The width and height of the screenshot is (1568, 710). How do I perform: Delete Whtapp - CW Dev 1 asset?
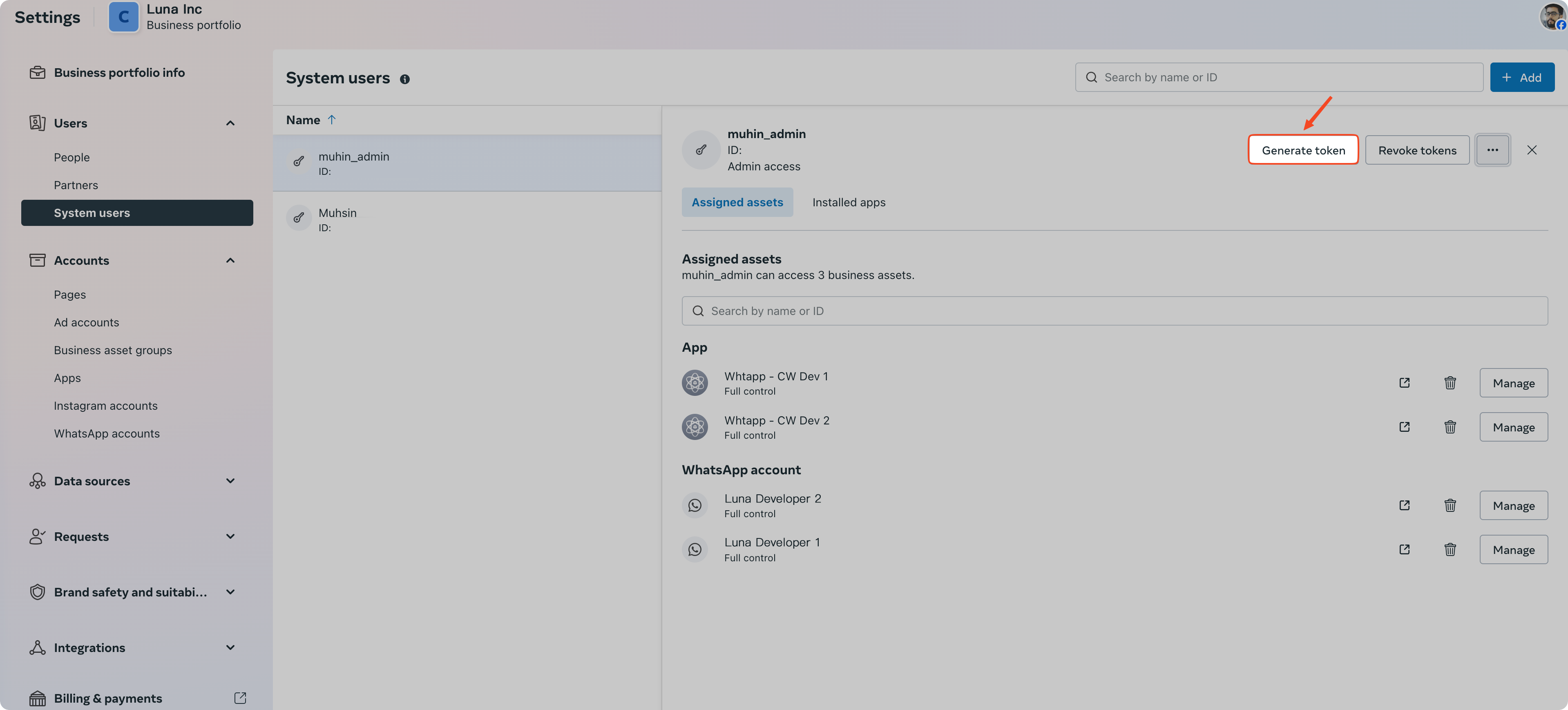point(1450,383)
